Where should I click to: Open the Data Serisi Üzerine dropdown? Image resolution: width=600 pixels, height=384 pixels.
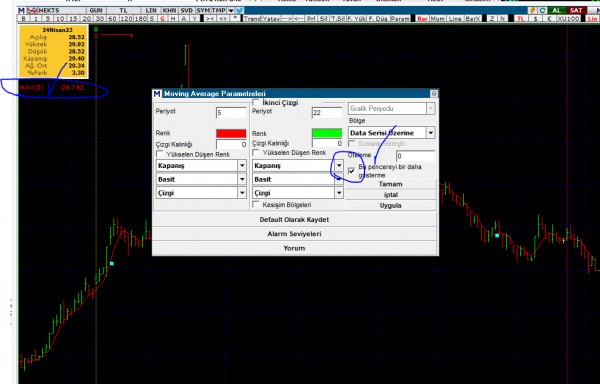(430, 133)
